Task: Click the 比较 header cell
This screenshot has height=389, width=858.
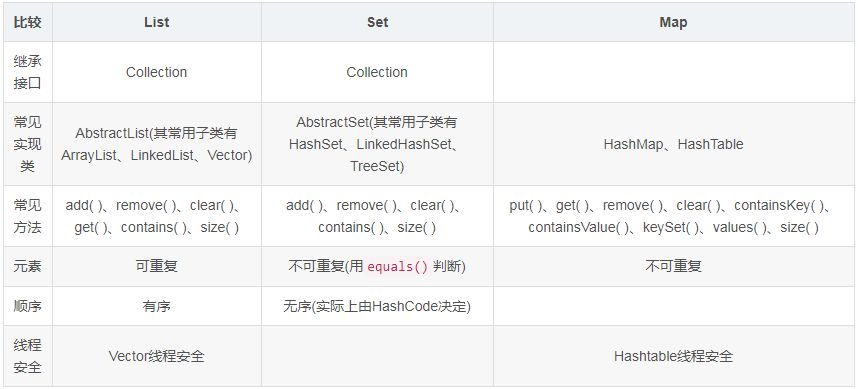Action: click(x=27, y=22)
